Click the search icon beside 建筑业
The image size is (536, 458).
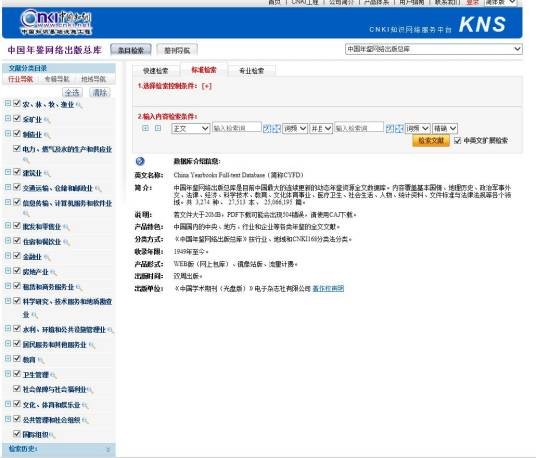coord(47,174)
